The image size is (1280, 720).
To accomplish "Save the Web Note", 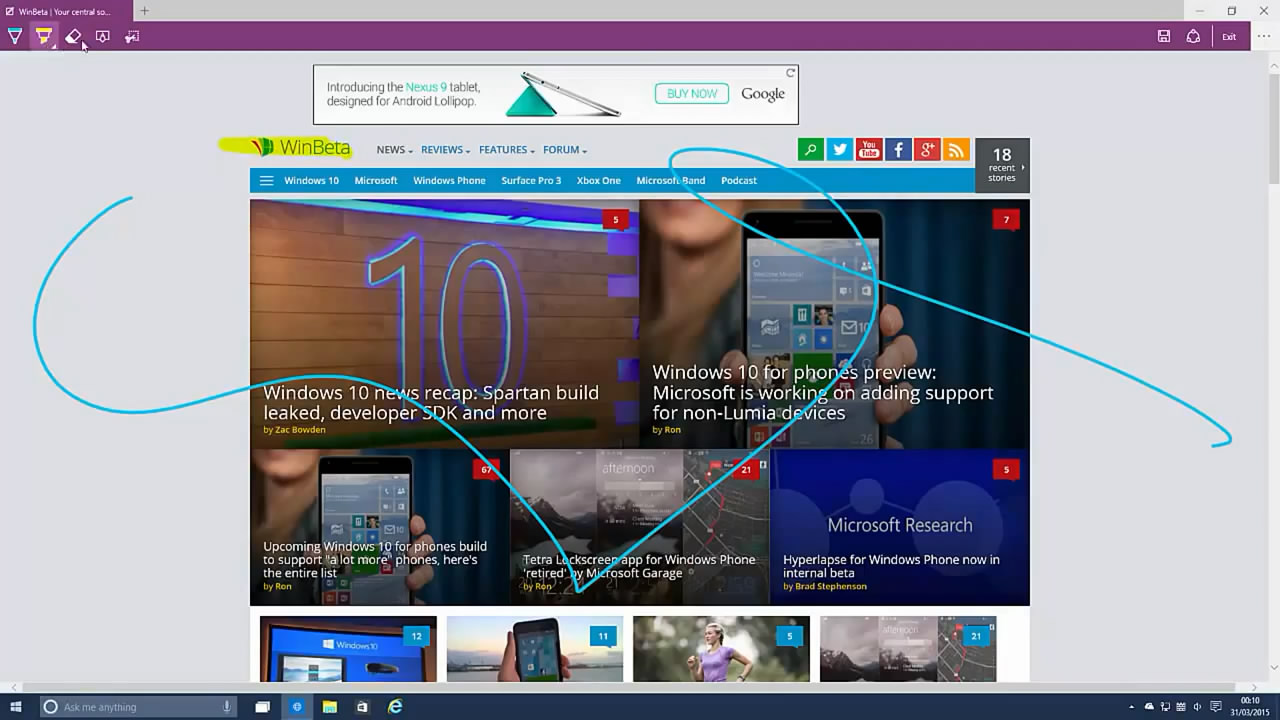I will (x=1163, y=36).
